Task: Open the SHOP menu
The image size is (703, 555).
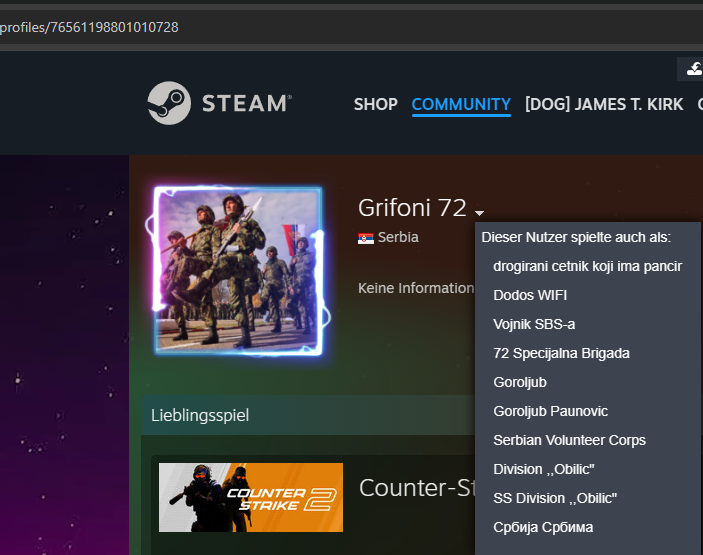Action: click(375, 104)
